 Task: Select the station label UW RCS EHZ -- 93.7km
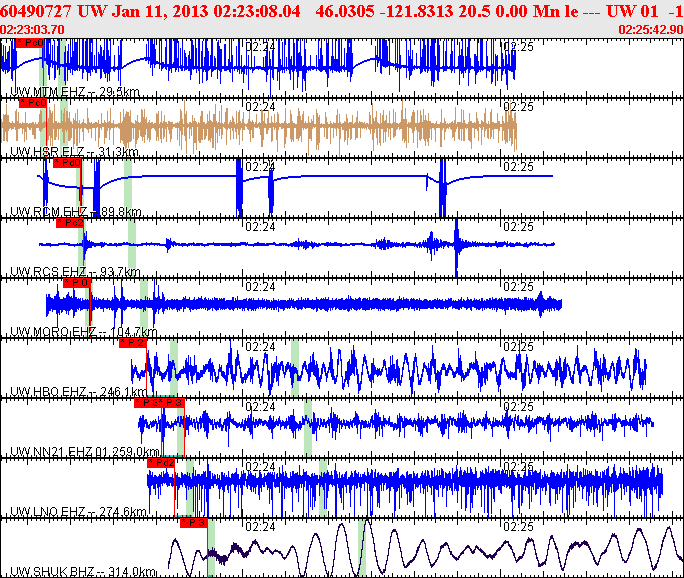point(75,272)
